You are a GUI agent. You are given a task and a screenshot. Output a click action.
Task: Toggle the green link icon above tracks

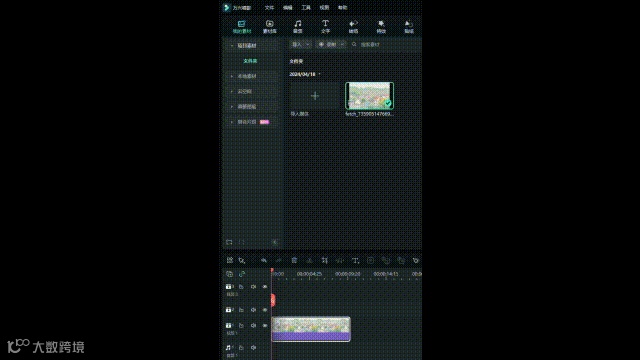point(242,274)
